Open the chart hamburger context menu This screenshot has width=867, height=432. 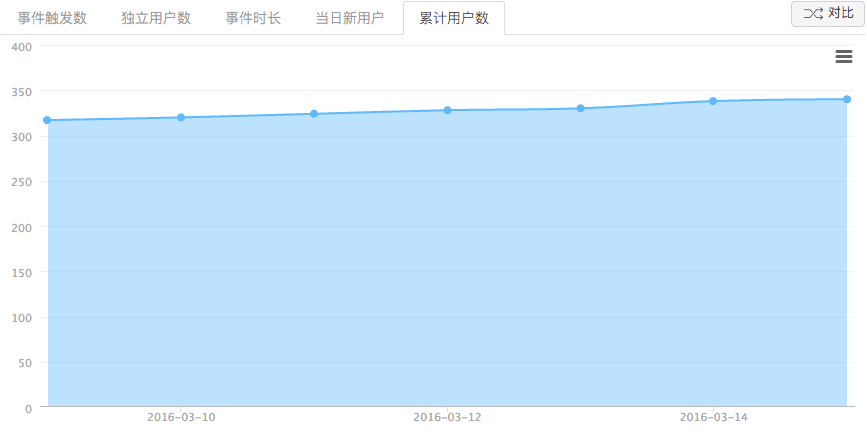(x=843, y=56)
